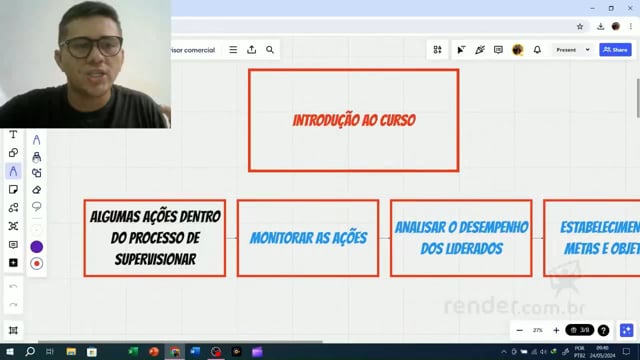Open the Windows notification center
The image size is (640, 360).
[x=627, y=352]
